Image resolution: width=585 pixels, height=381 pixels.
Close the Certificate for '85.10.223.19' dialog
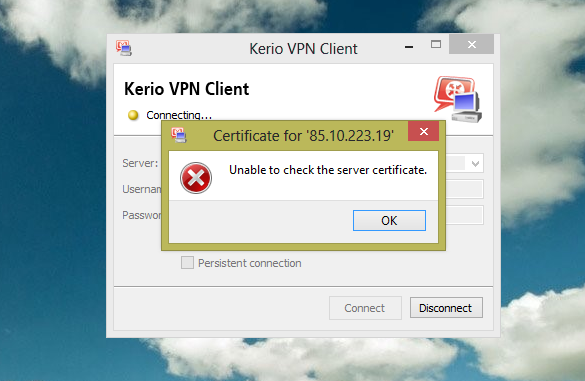pyautogui.click(x=423, y=131)
